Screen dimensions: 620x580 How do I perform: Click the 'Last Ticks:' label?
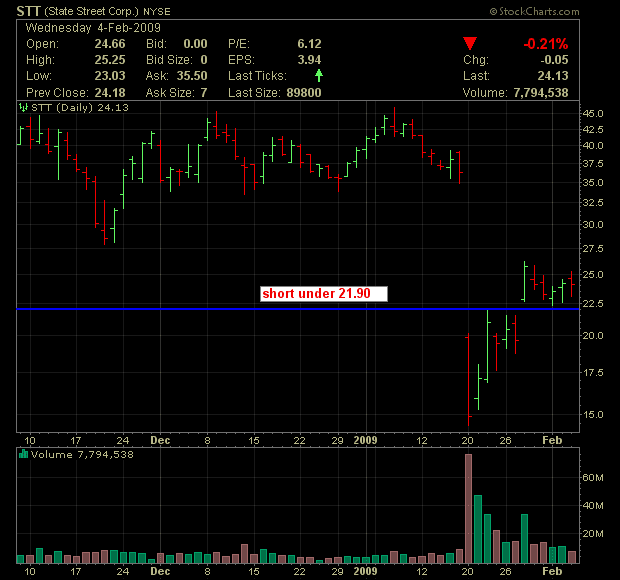tap(257, 76)
